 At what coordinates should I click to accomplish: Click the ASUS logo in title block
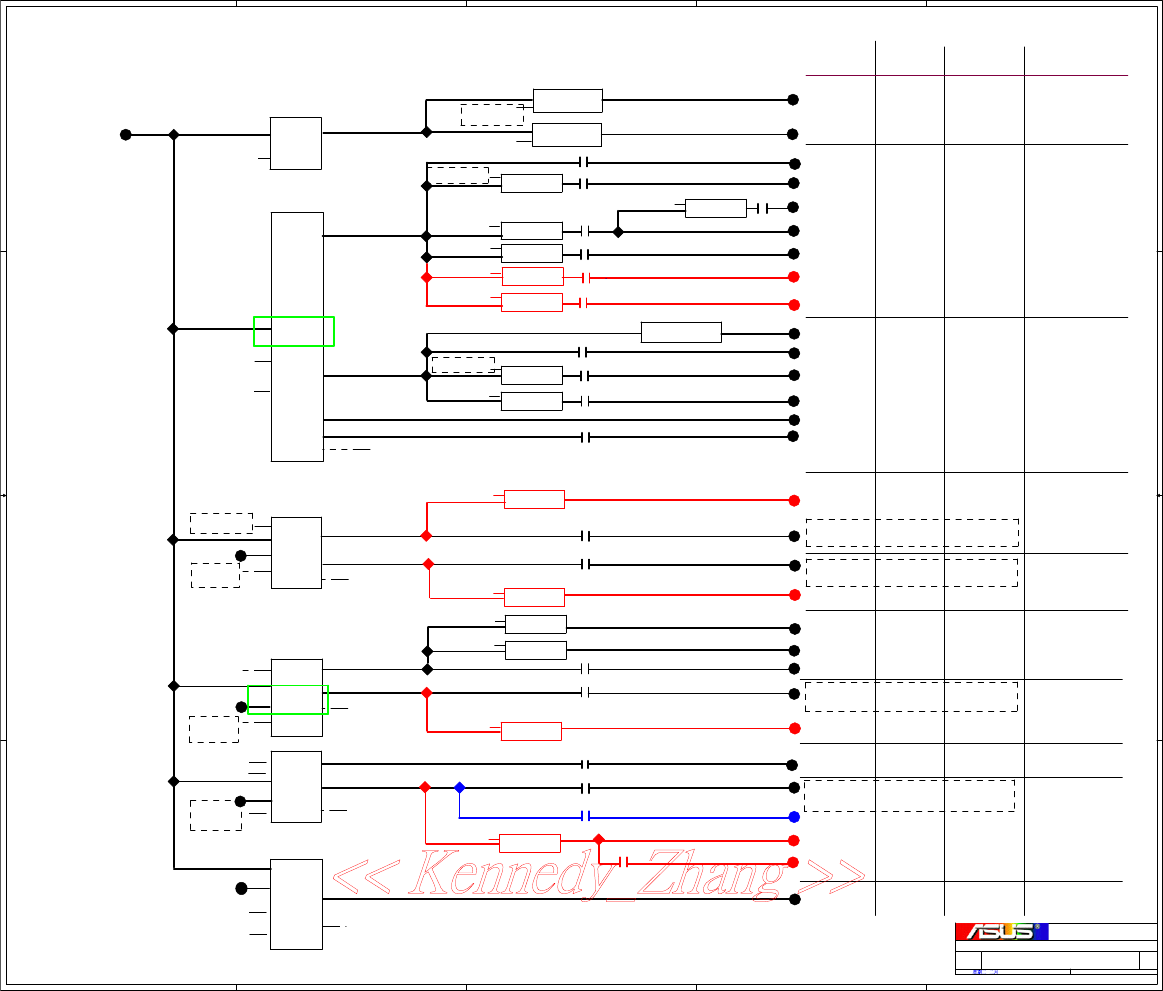point(1001,932)
